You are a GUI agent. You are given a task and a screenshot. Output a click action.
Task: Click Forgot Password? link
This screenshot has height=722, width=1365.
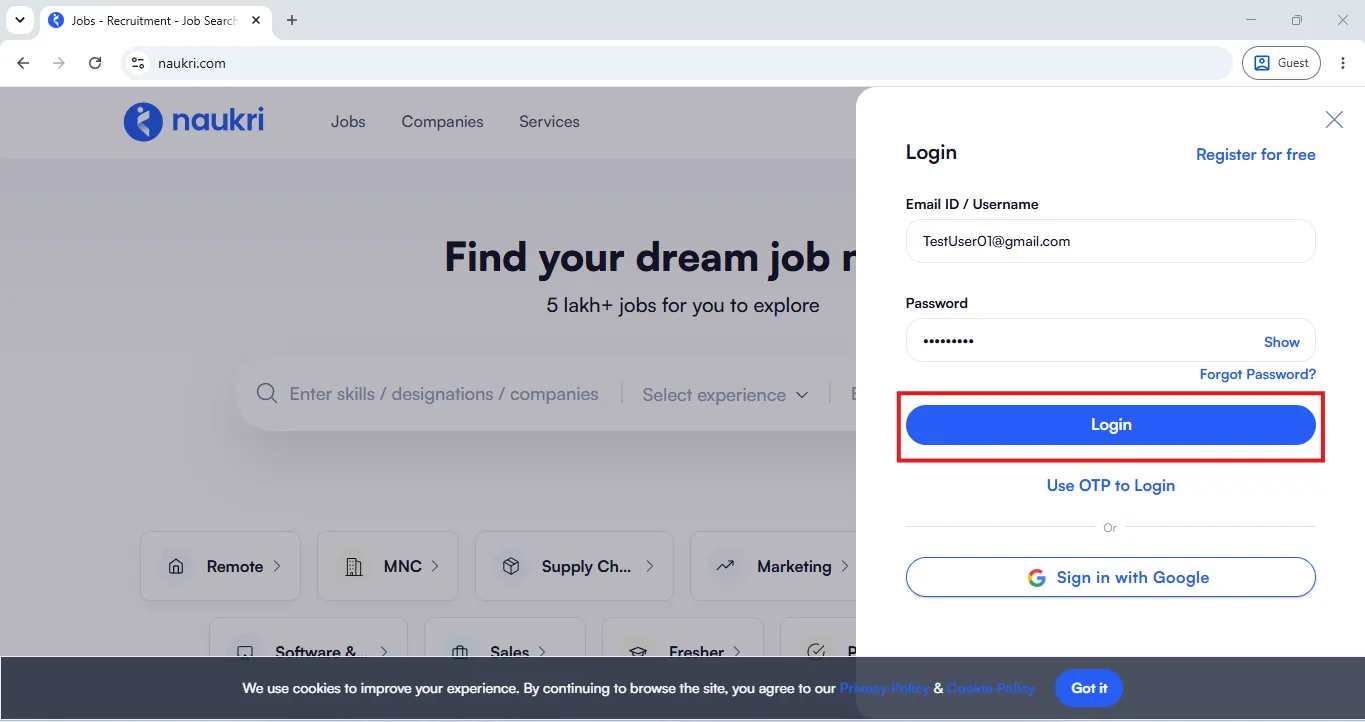click(x=1258, y=374)
